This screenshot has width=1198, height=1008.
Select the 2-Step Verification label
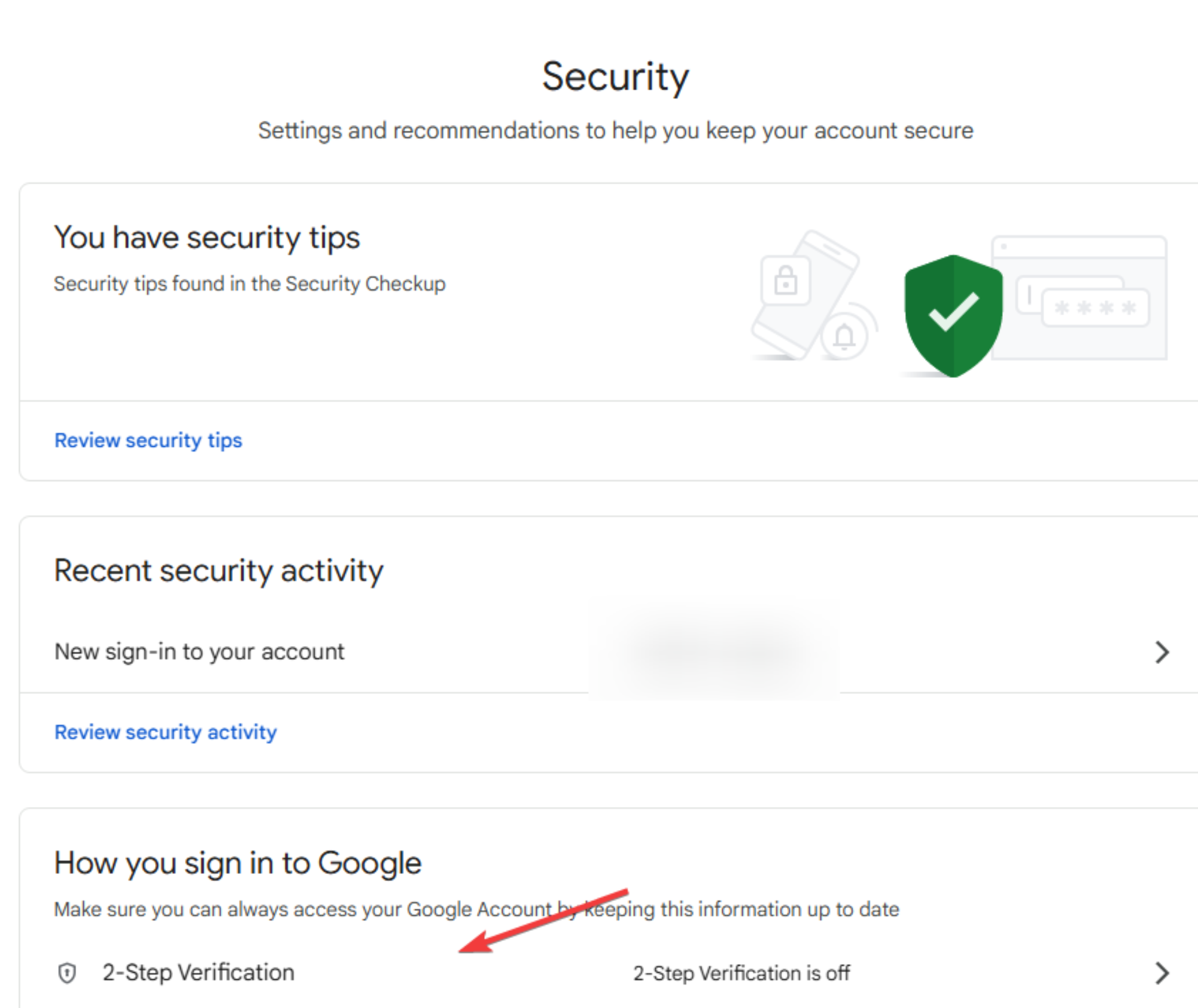point(198,973)
